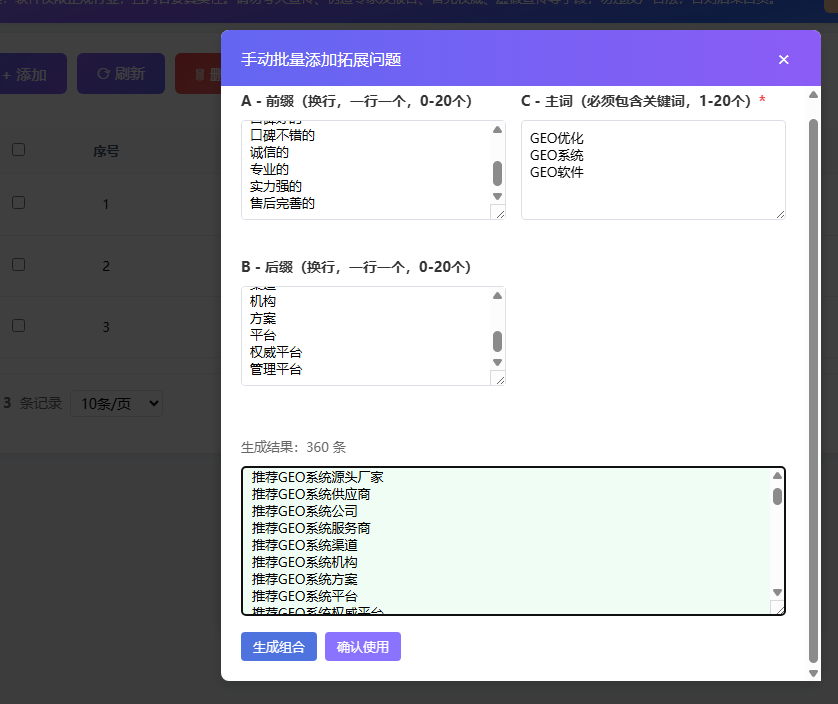
Task: Click result line 推荐GEO系统平台
Action: [x=305, y=597]
